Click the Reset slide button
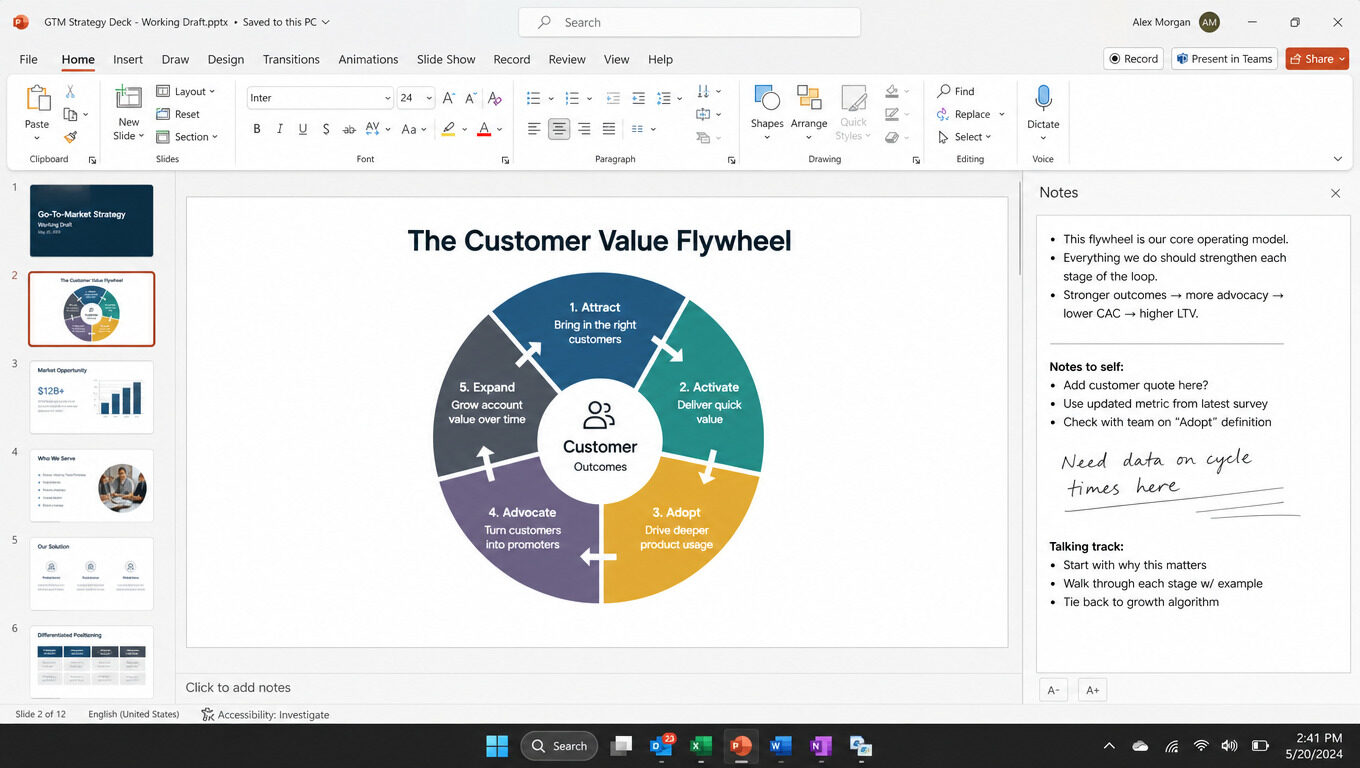Screen dimensions: 1360x768 (x=178, y=114)
